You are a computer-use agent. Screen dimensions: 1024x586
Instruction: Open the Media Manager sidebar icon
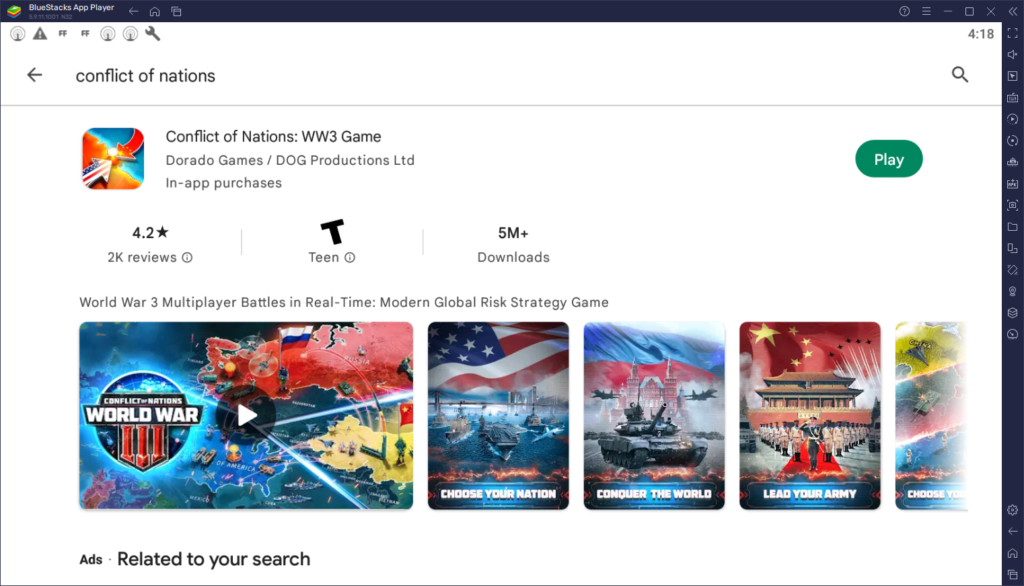pyautogui.click(x=1013, y=226)
